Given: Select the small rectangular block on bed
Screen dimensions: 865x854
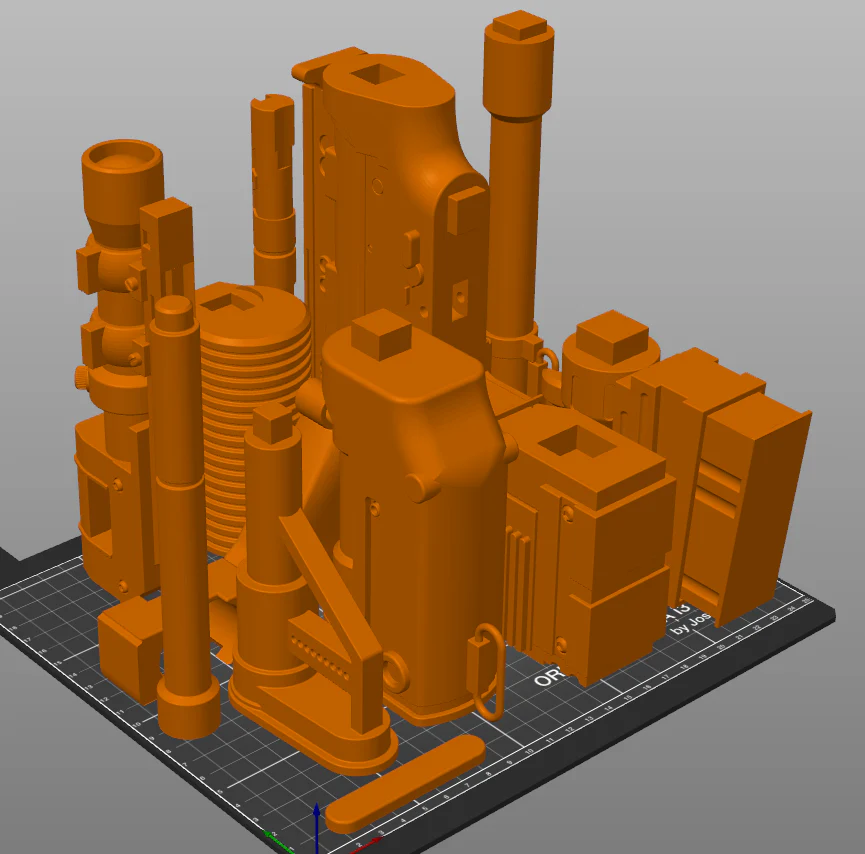Looking at the screenshot, I should coord(130,648).
